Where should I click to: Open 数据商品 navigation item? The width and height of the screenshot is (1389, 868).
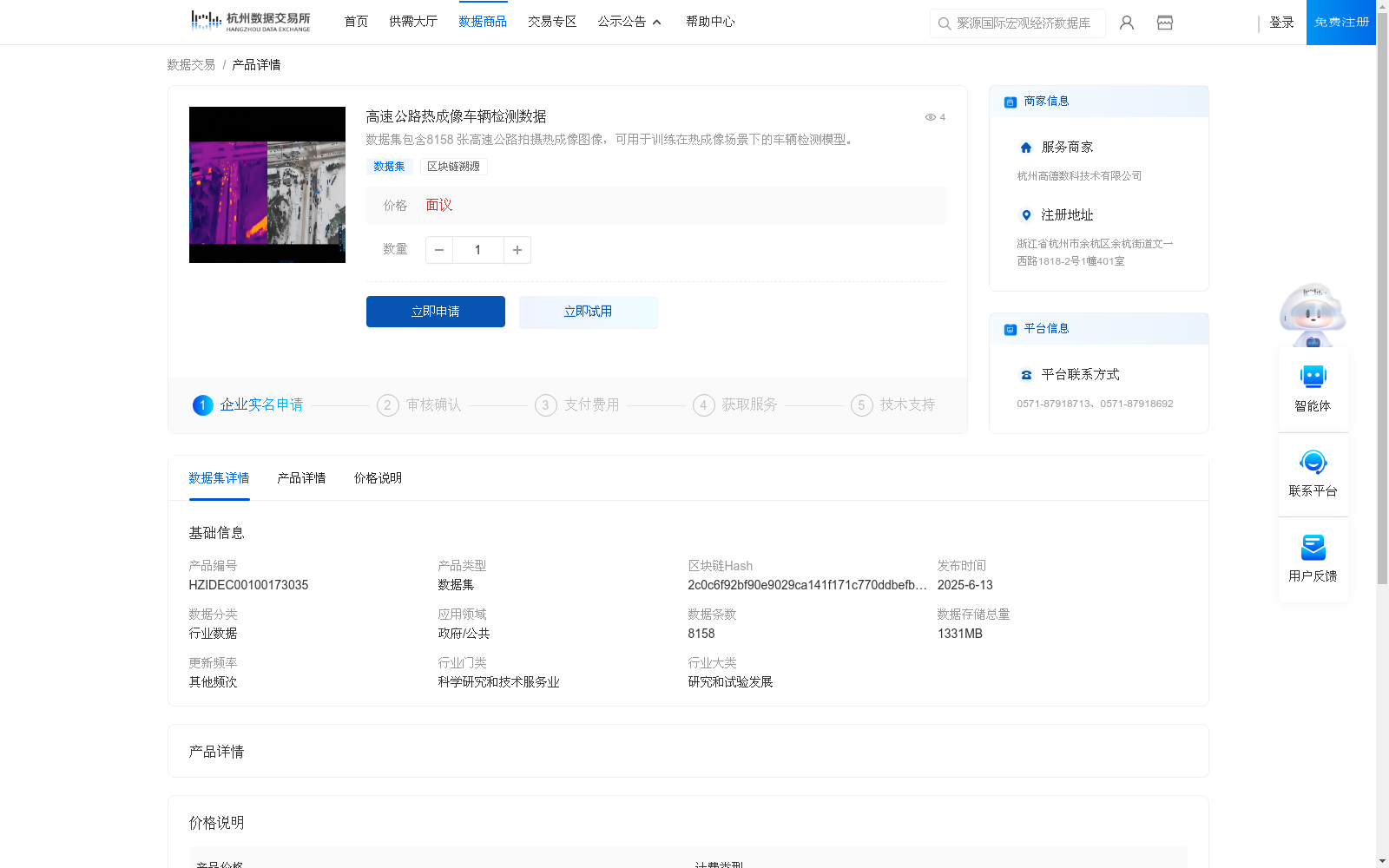[x=483, y=22]
